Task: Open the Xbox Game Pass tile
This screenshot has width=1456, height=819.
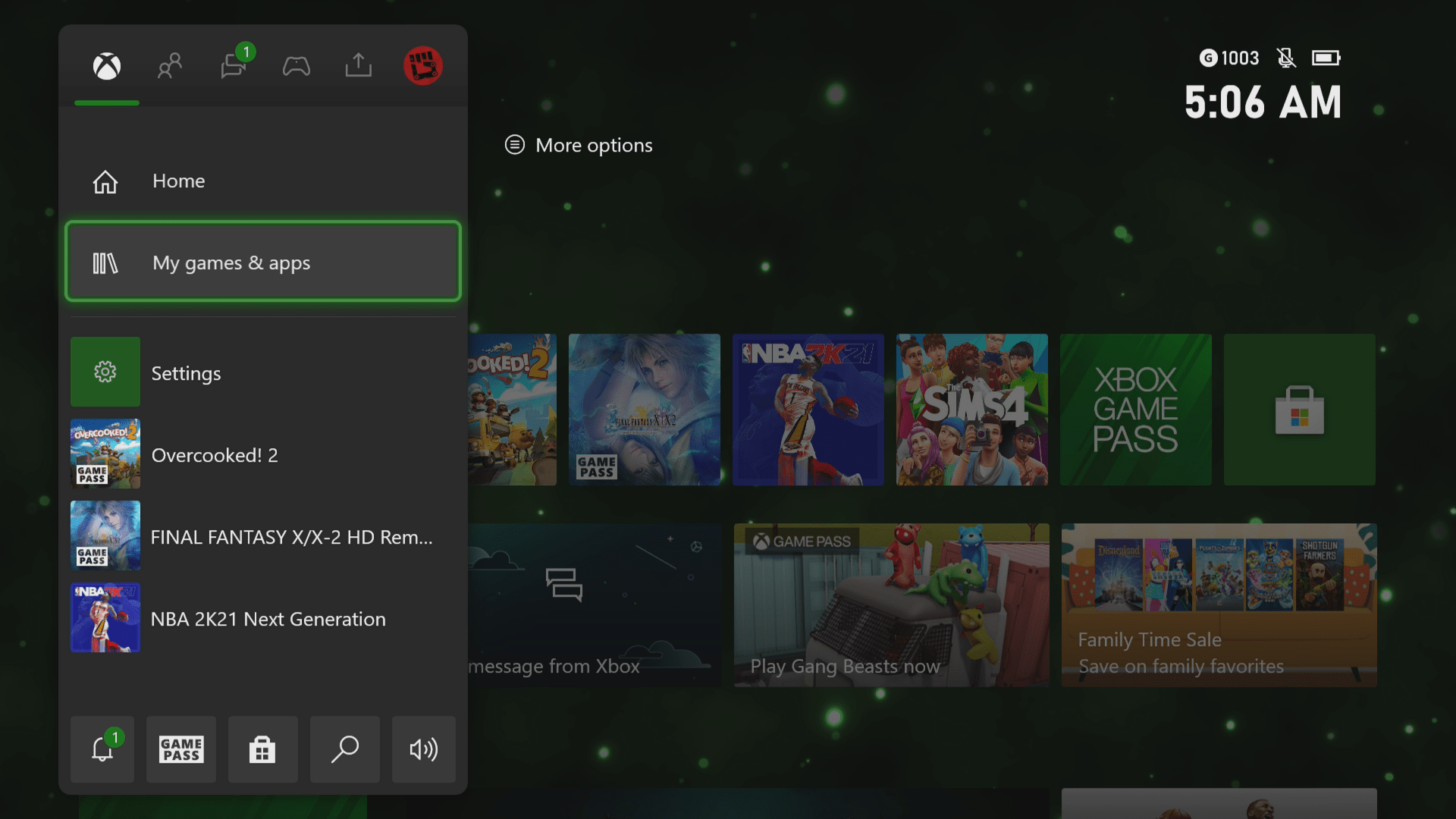Action: pyautogui.click(x=1135, y=409)
